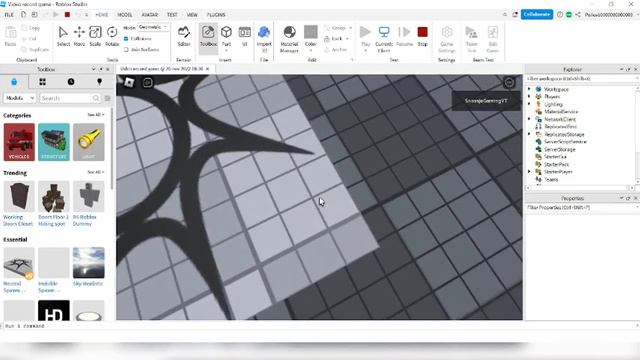This screenshot has height=360, width=640.
Task: Activate the Move tool
Action: (79, 36)
